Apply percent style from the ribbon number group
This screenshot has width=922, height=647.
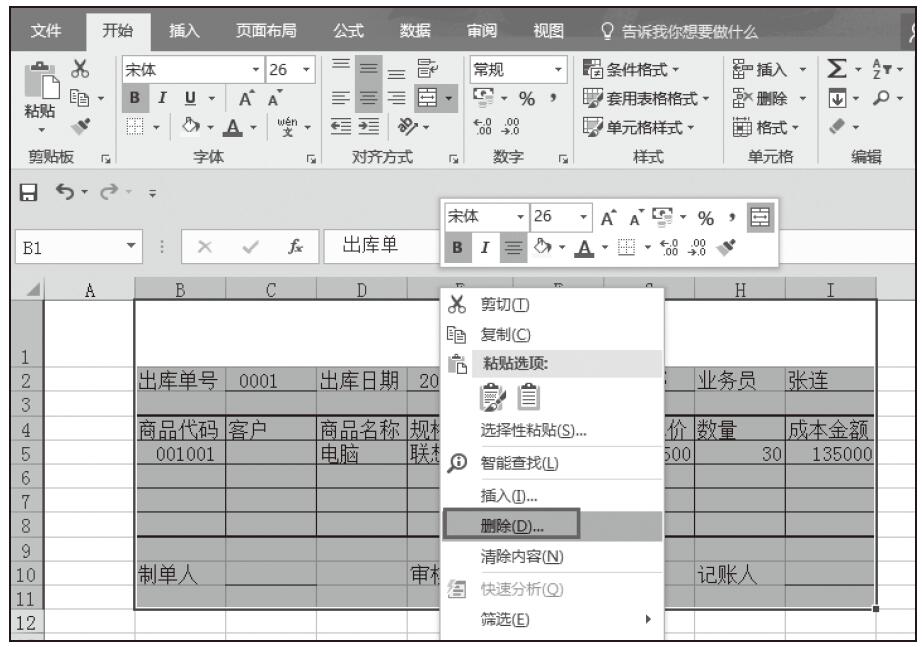coord(525,101)
